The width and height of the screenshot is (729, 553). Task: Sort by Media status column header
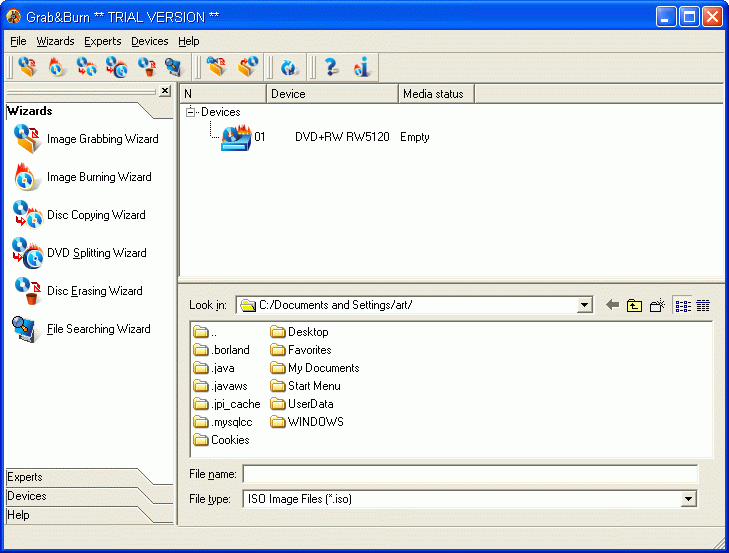(x=436, y=94)
